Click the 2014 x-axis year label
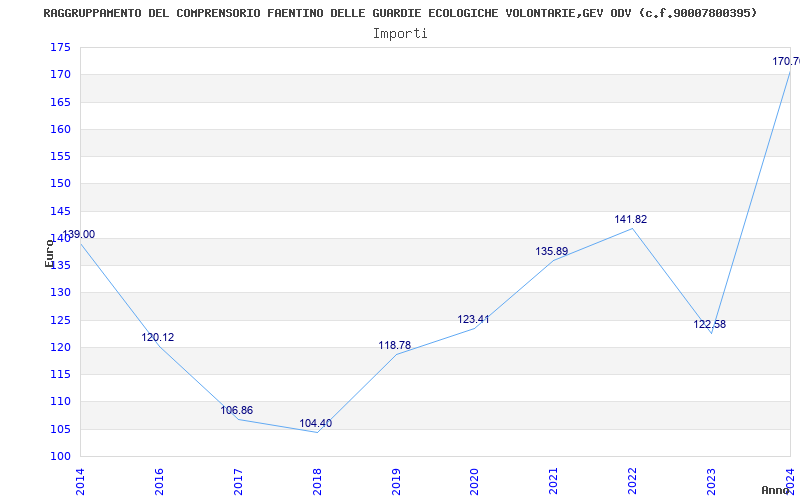 click(80, 482)
